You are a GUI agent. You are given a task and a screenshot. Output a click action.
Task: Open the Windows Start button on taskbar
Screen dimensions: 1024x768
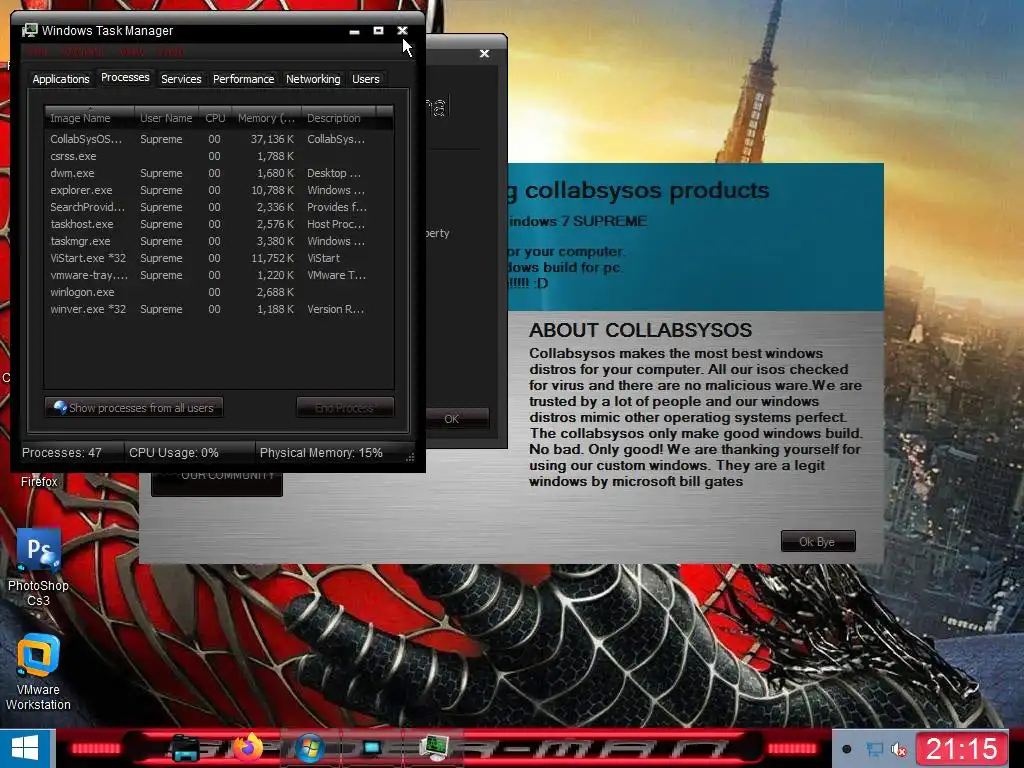click(26, 748)
